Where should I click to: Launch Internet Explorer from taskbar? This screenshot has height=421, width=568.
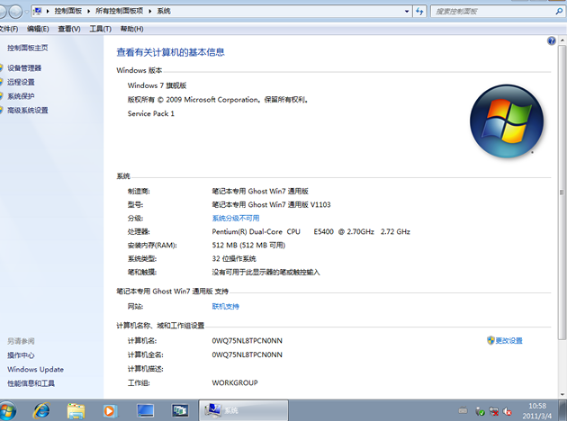pos(42,411)
